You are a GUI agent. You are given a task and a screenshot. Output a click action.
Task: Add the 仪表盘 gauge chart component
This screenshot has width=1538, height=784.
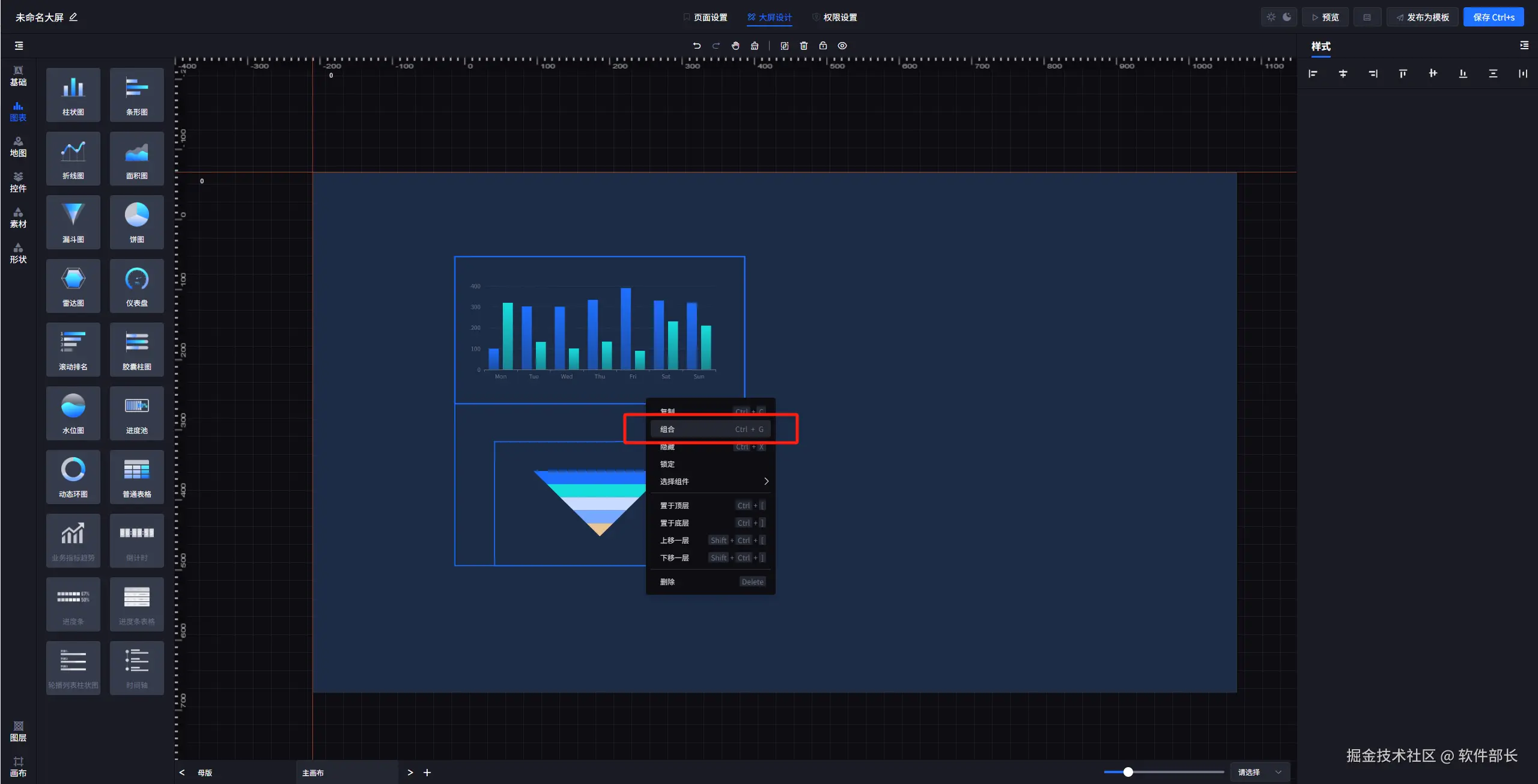click(137, 286)
